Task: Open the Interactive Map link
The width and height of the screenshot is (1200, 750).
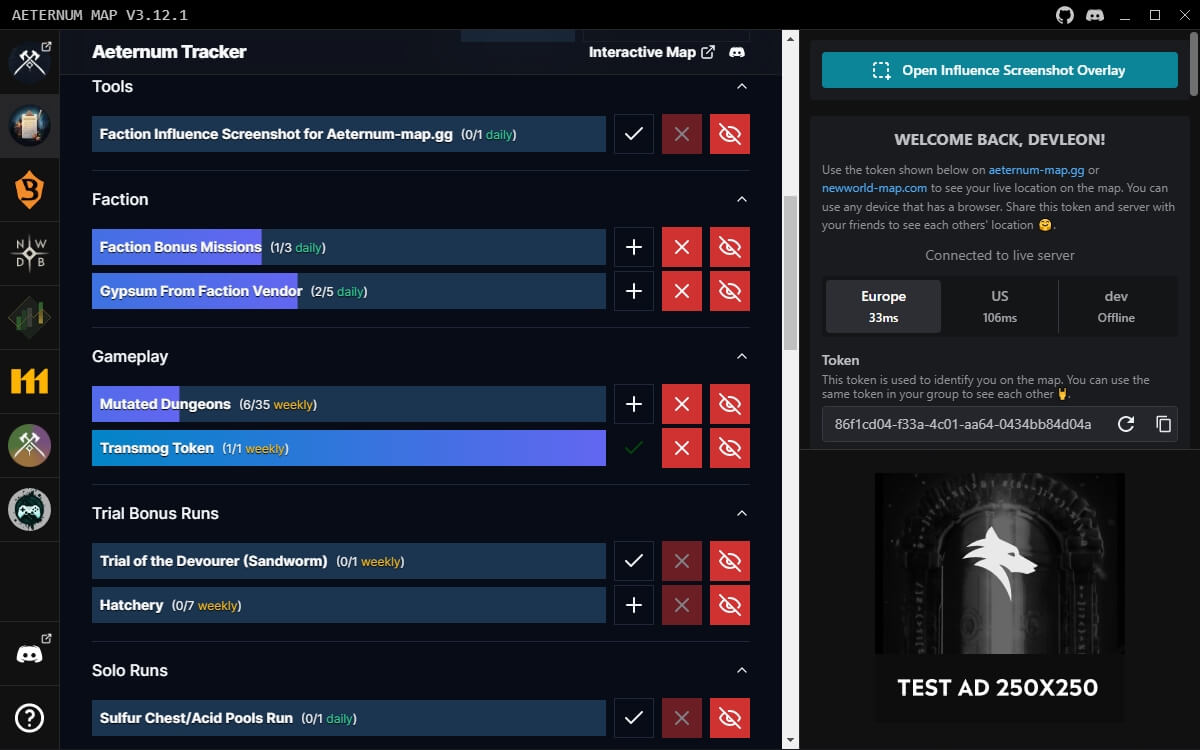Action: click(x=652, y=52)
